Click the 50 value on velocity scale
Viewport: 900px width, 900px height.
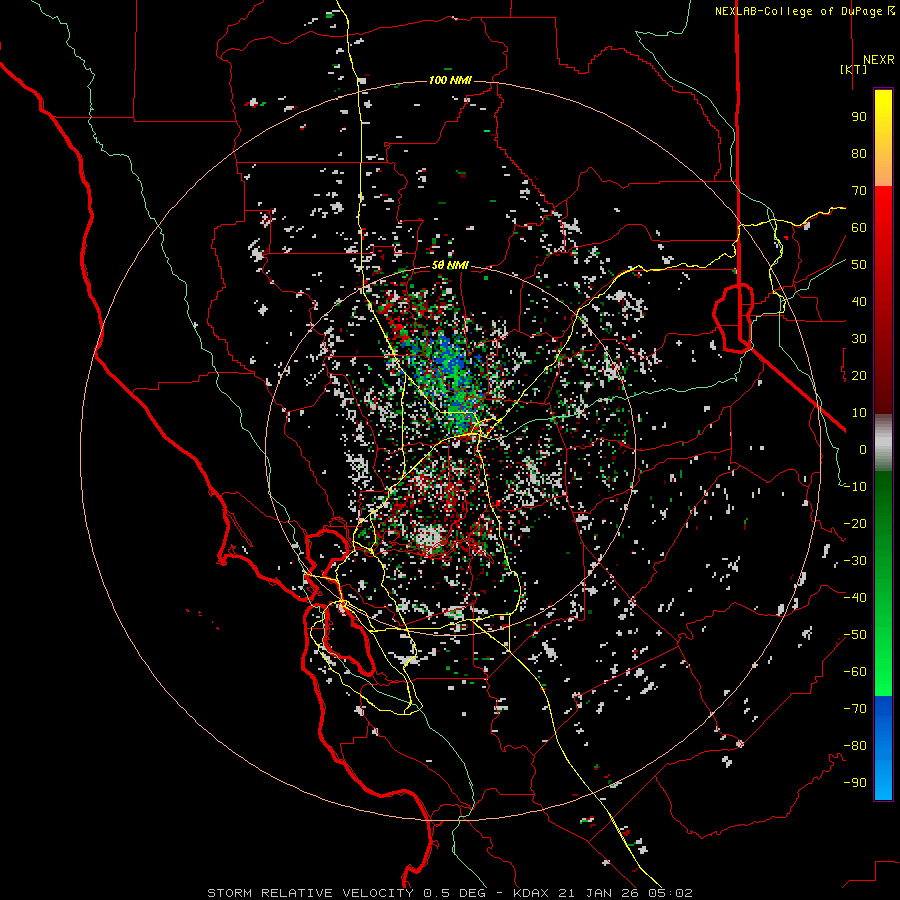tap(859, 265)
